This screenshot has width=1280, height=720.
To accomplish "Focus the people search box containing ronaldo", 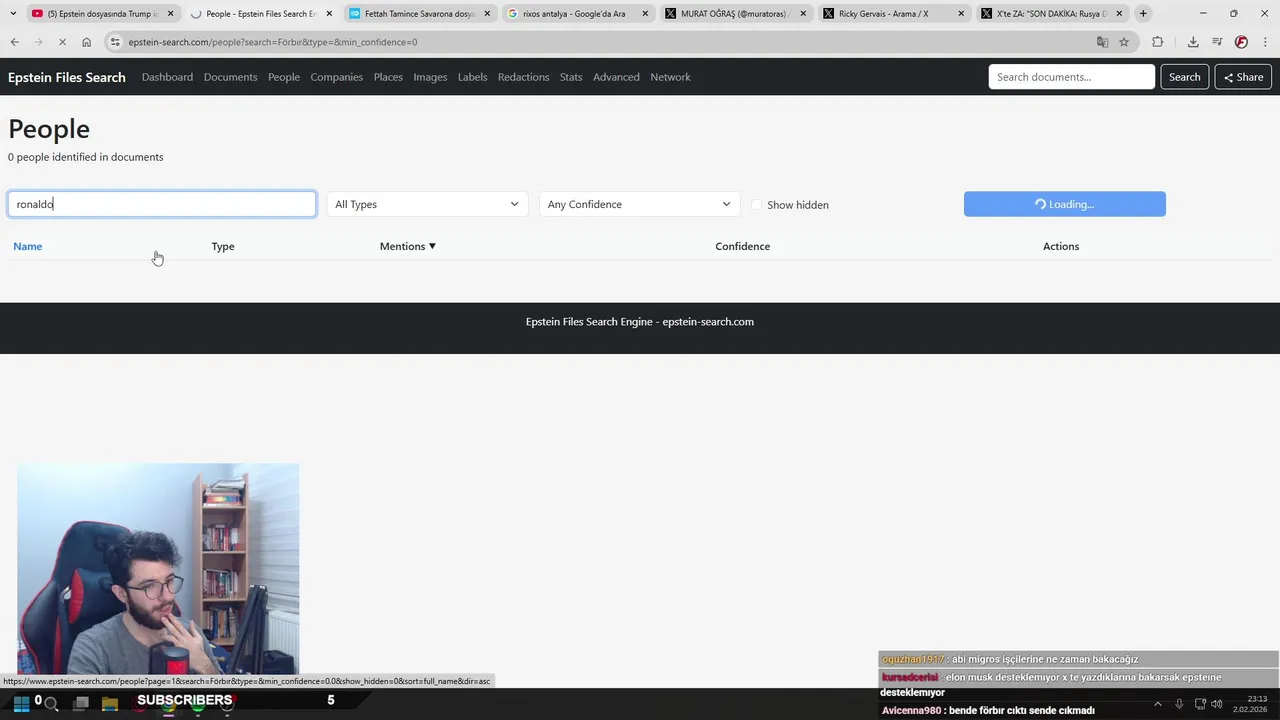I will coord(162,204).
